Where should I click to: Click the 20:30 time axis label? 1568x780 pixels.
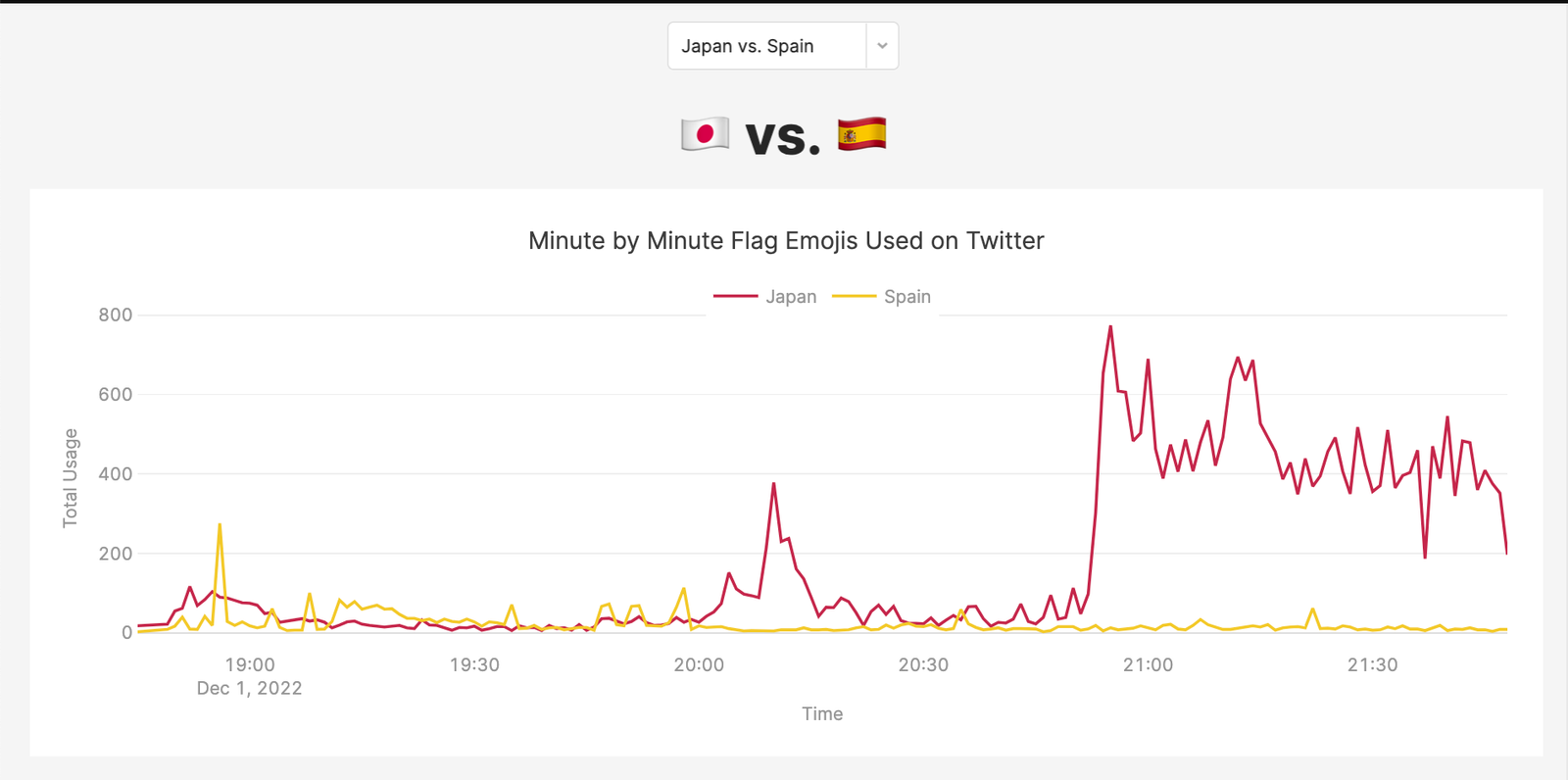coord(923,665)
